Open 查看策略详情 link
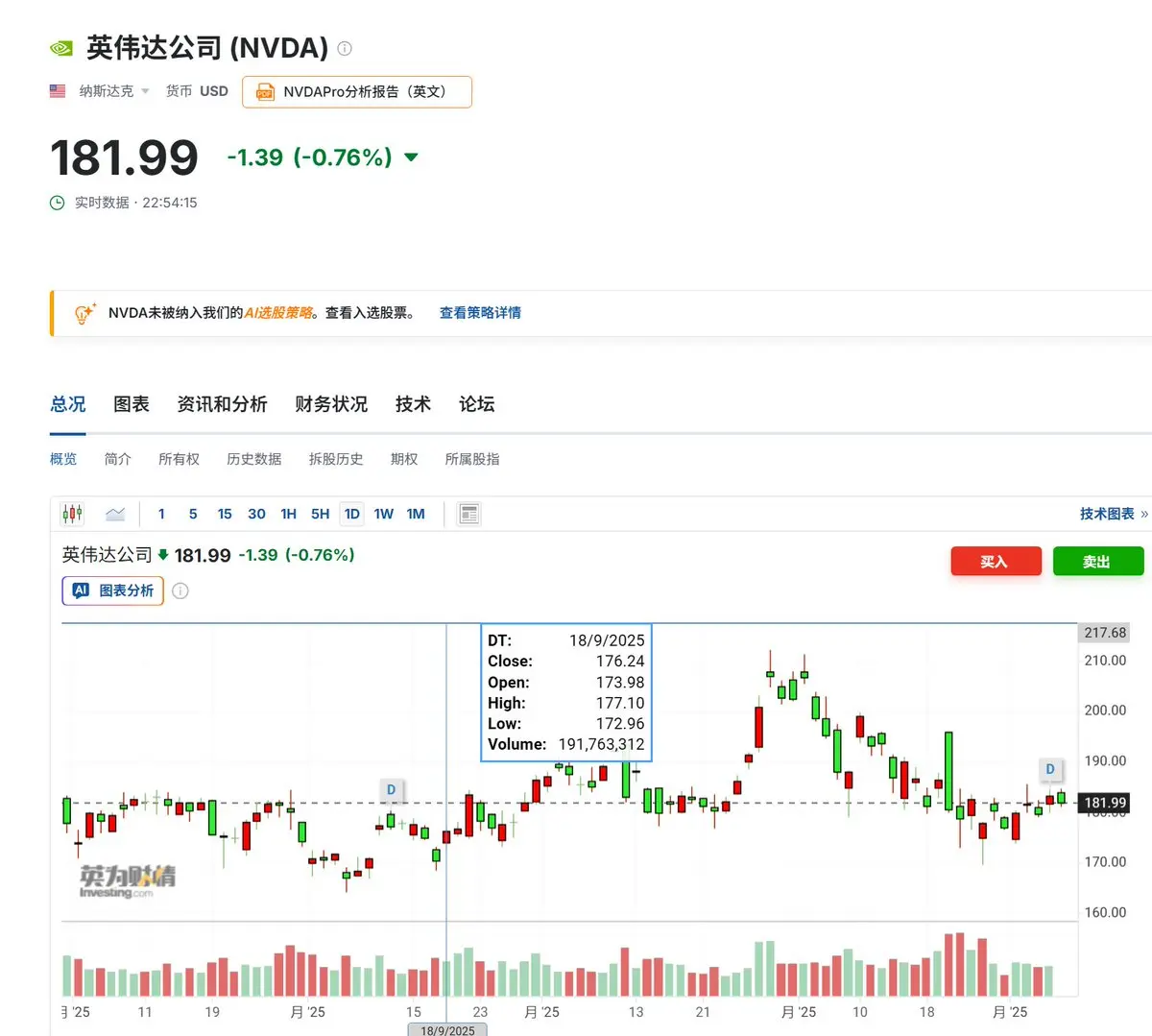This screenshot has width=1152, height=1036. pos(480,313)
